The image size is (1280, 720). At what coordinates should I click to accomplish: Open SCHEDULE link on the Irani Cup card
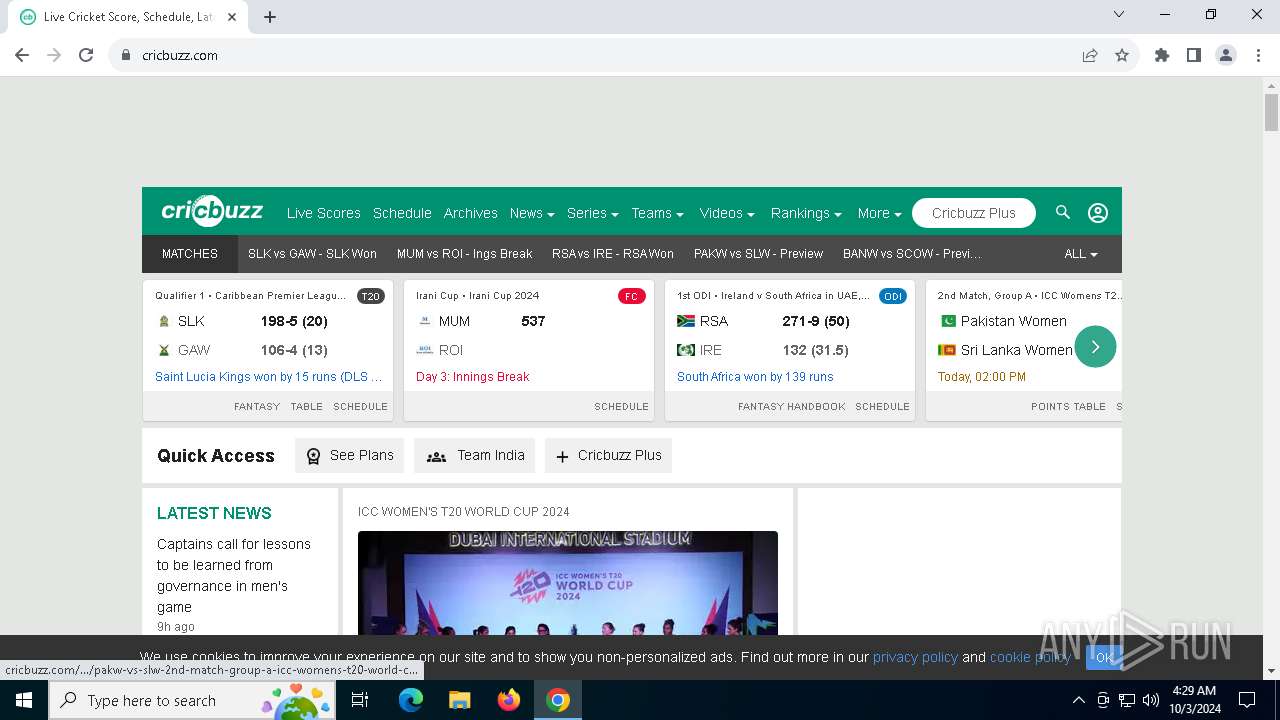tap(621, 406)
